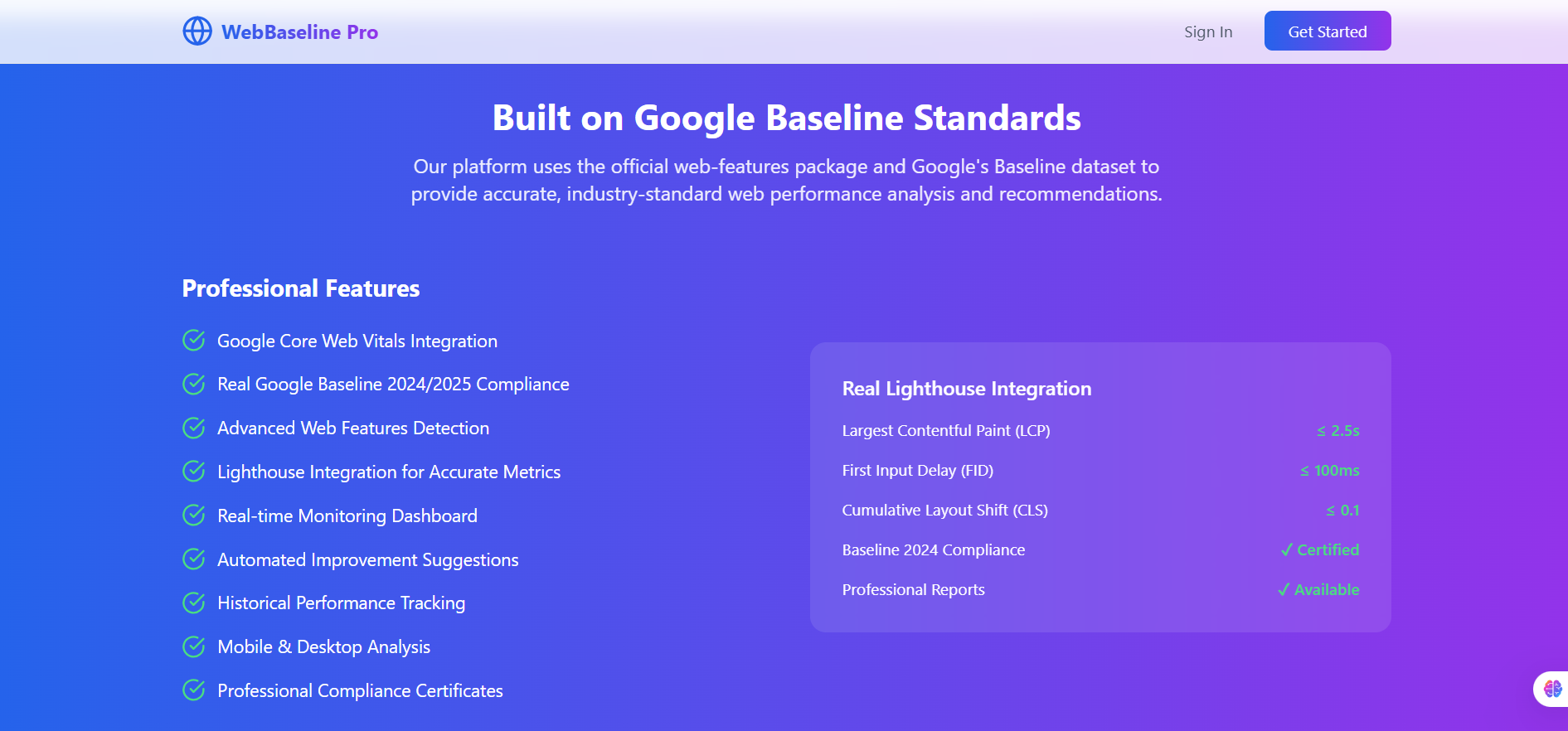Image resolution: width=1568 pixels, height=731 pixels.
Task: Open the Sign In link
Action: pos(1208,32)
